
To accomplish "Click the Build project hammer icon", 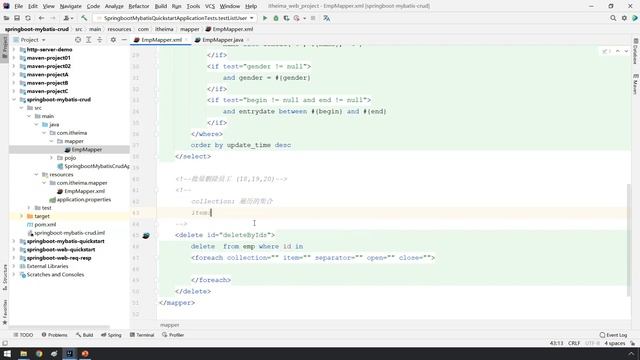I will tap(84, 18).
